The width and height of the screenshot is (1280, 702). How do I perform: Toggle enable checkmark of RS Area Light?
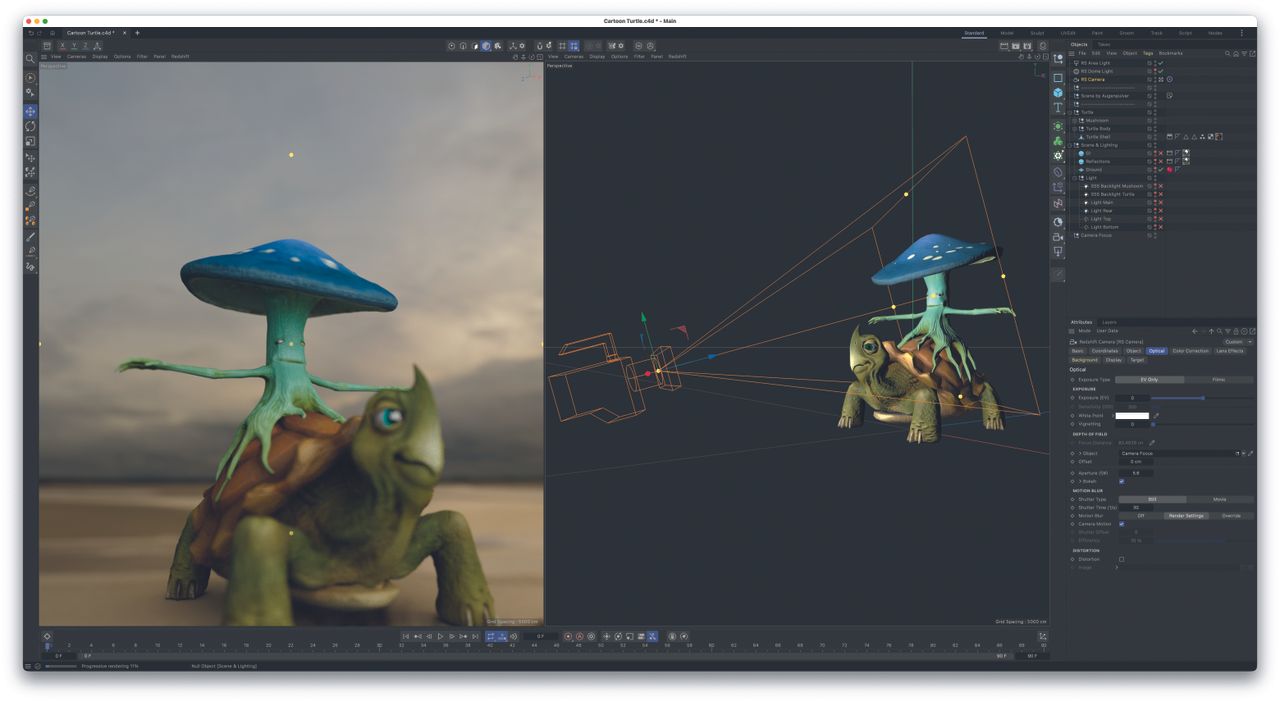coord(1160,63)
